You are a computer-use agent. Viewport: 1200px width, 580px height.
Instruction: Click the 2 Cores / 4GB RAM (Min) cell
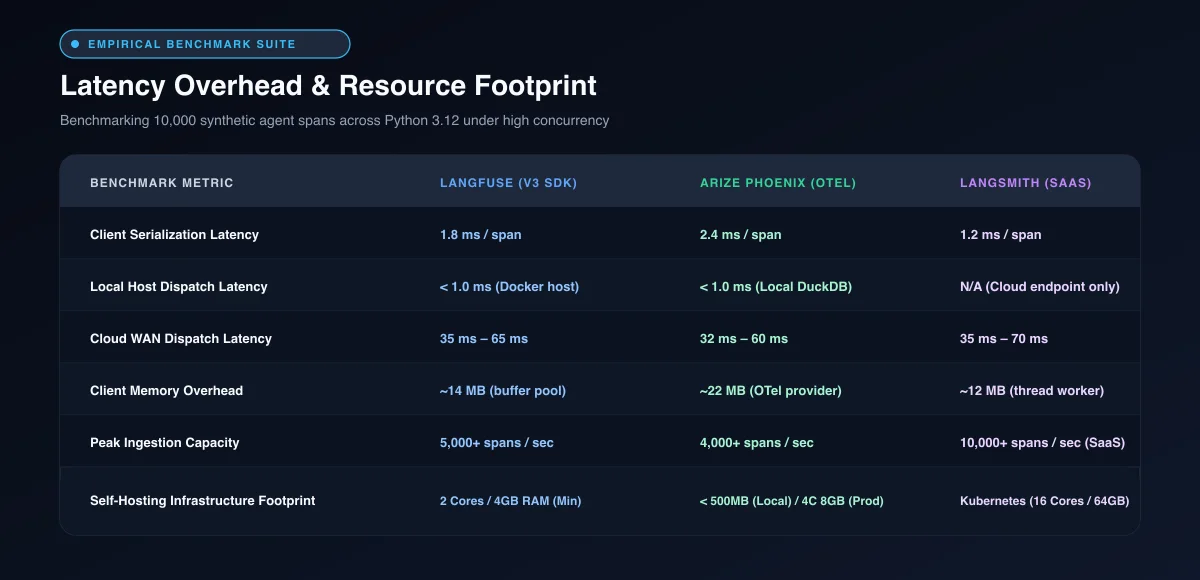pos(510,501)
